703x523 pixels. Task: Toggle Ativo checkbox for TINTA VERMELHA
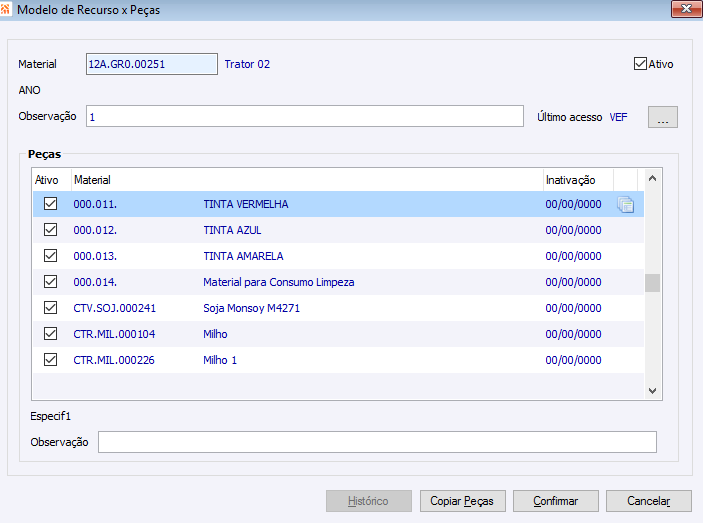coord(50,204)
